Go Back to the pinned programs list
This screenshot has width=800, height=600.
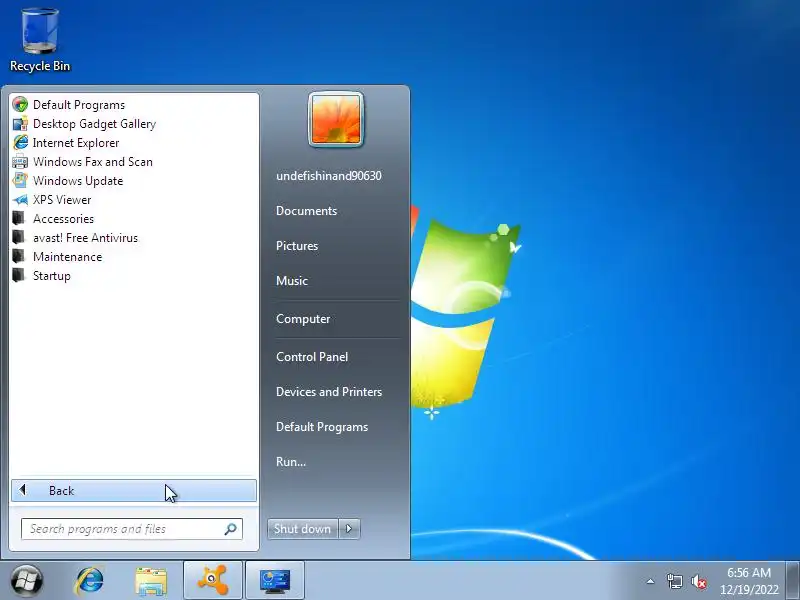pyautogui.click(x=134, y=491)
